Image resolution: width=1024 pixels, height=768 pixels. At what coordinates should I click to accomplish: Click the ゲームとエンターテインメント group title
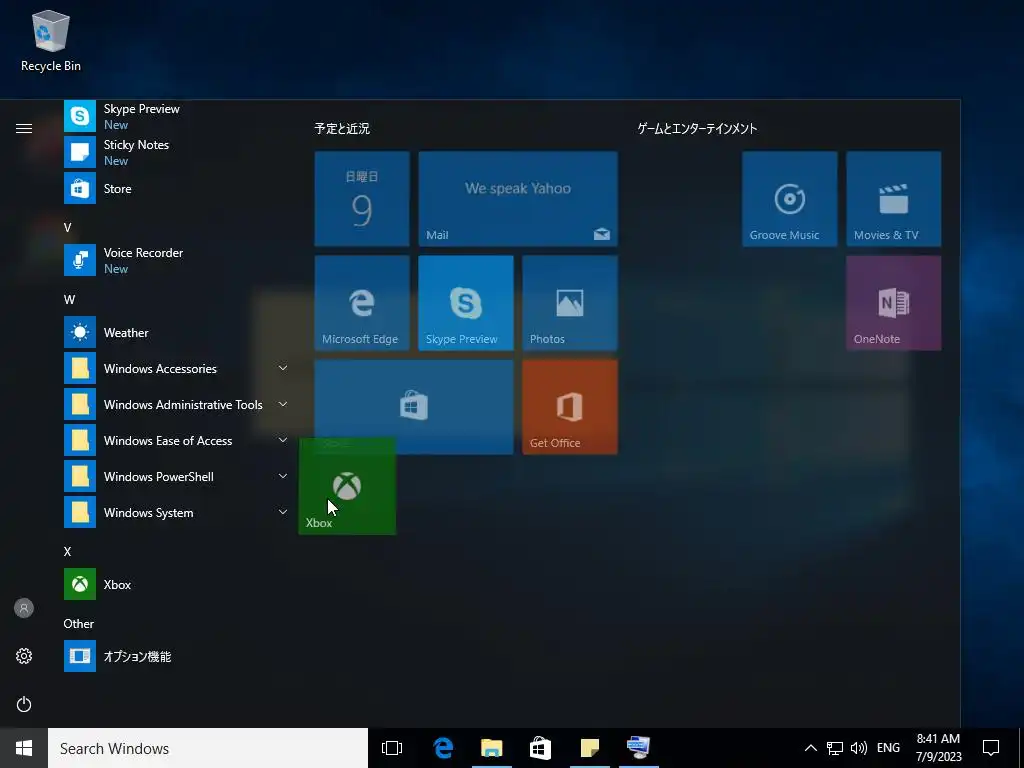pyautogui.click(x=697, y=129)
